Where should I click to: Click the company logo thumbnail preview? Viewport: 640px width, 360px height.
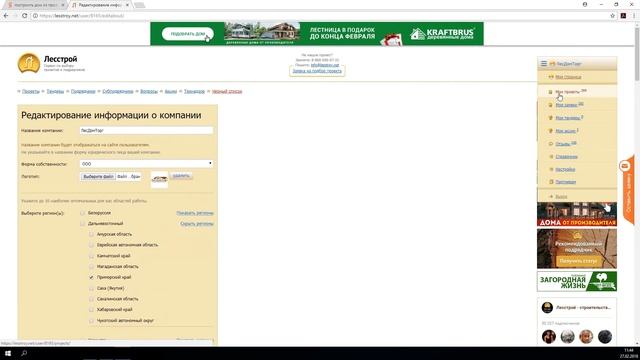tap(159, 179)
